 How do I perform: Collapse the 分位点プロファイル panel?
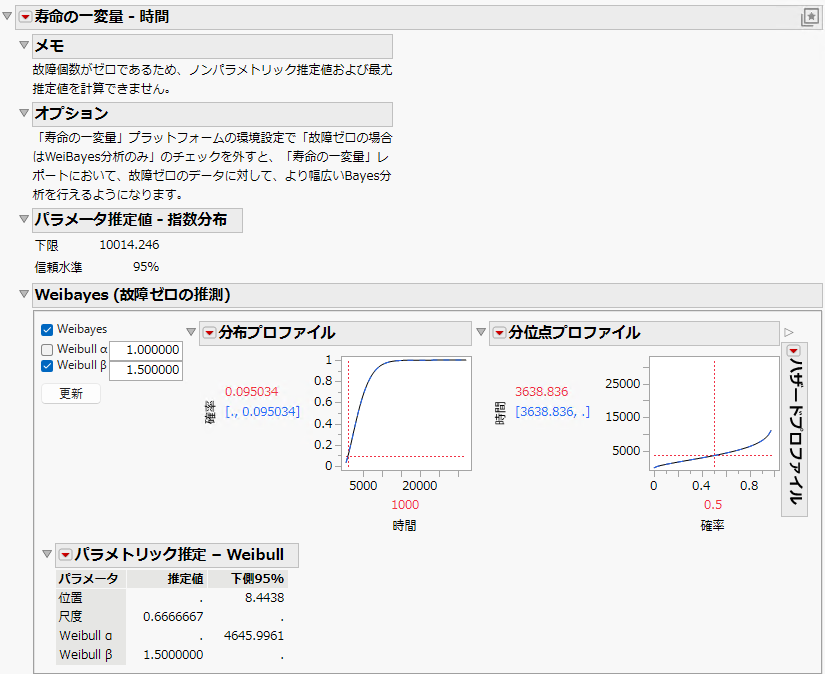point(481,332)
